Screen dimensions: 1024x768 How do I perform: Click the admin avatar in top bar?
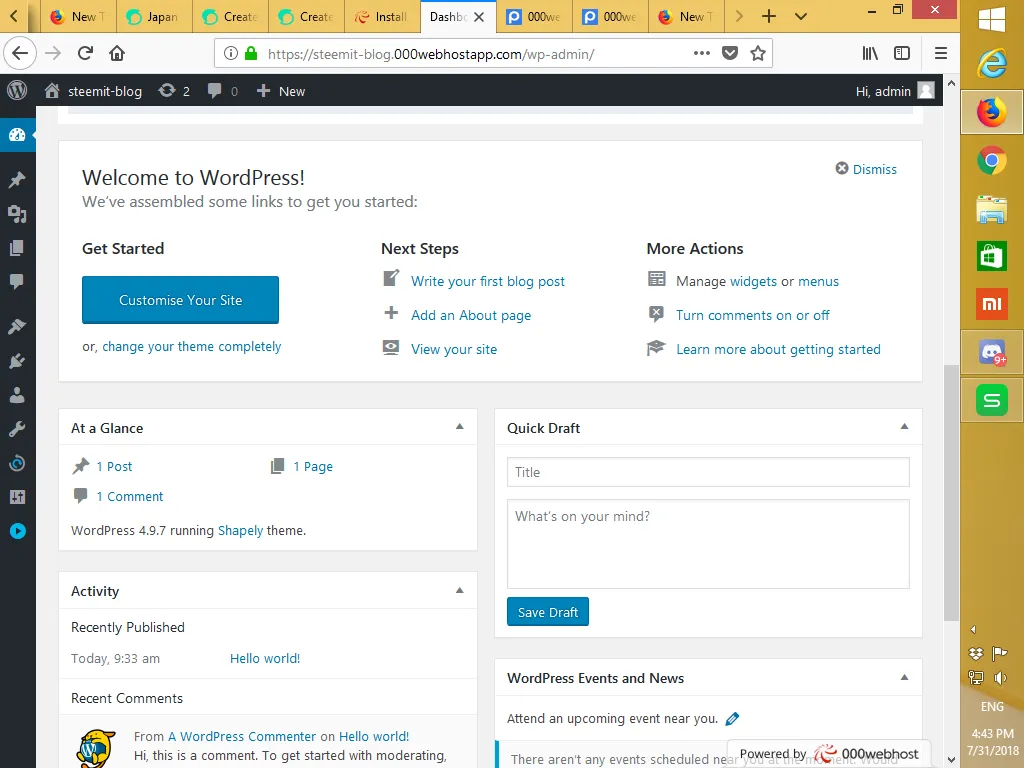[x=926, y=91]
